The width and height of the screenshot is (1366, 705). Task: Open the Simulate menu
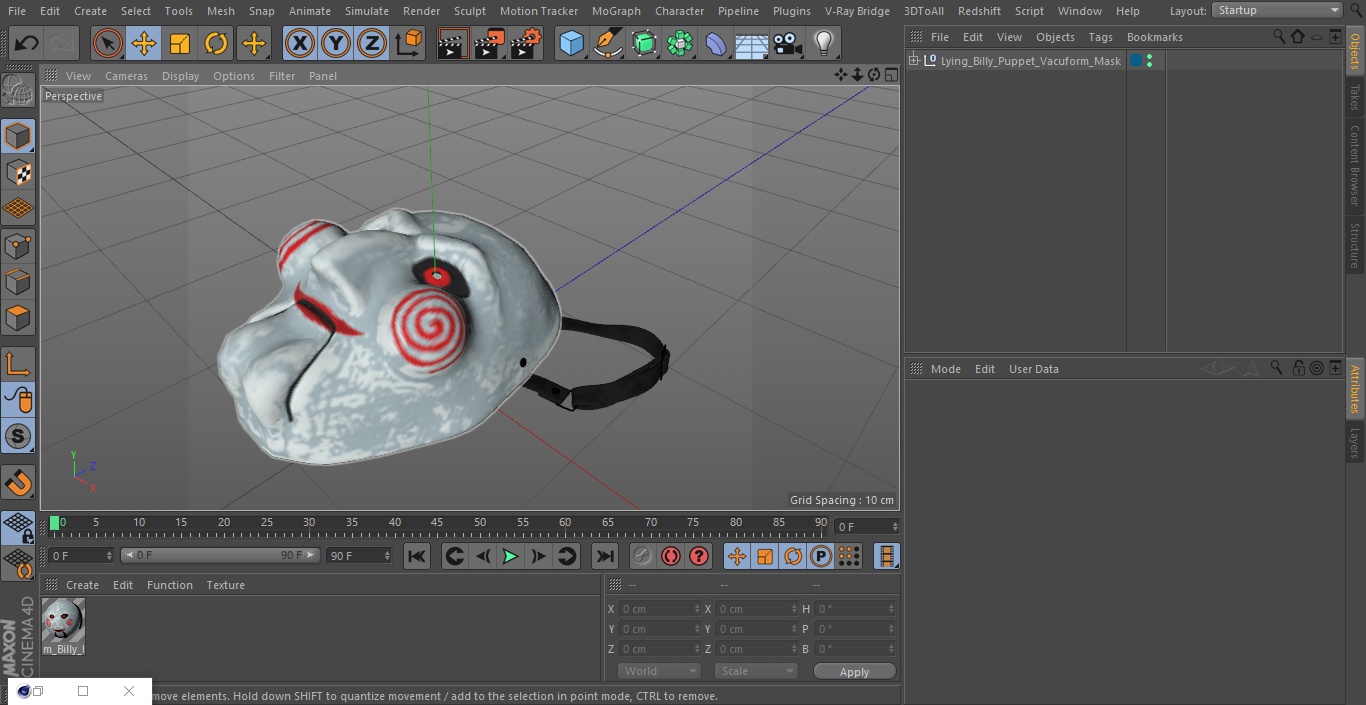(x=367, y=11)
